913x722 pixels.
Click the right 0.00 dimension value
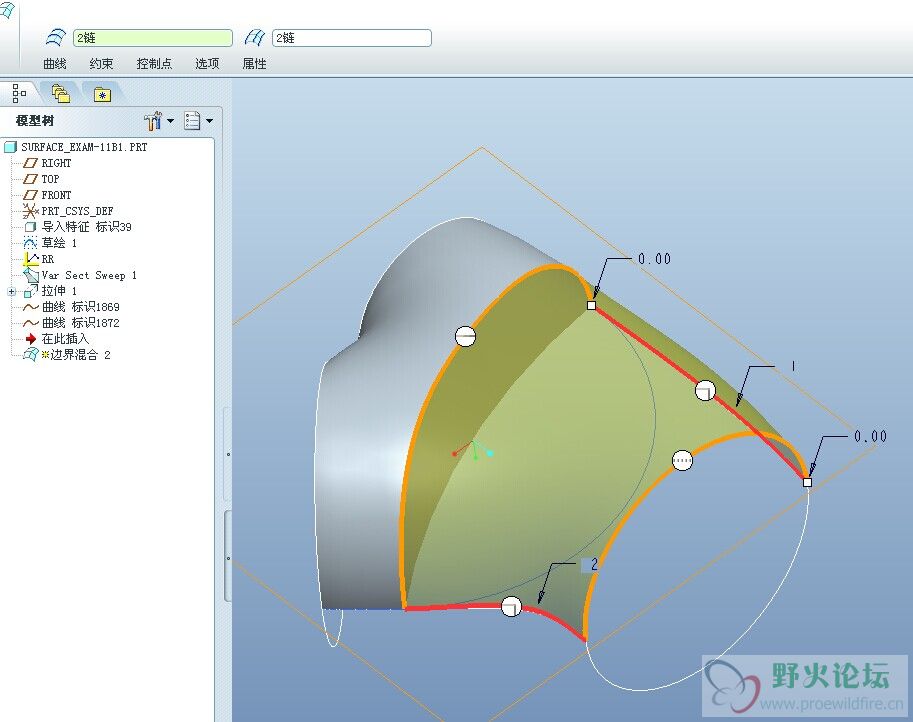(870, 436)
